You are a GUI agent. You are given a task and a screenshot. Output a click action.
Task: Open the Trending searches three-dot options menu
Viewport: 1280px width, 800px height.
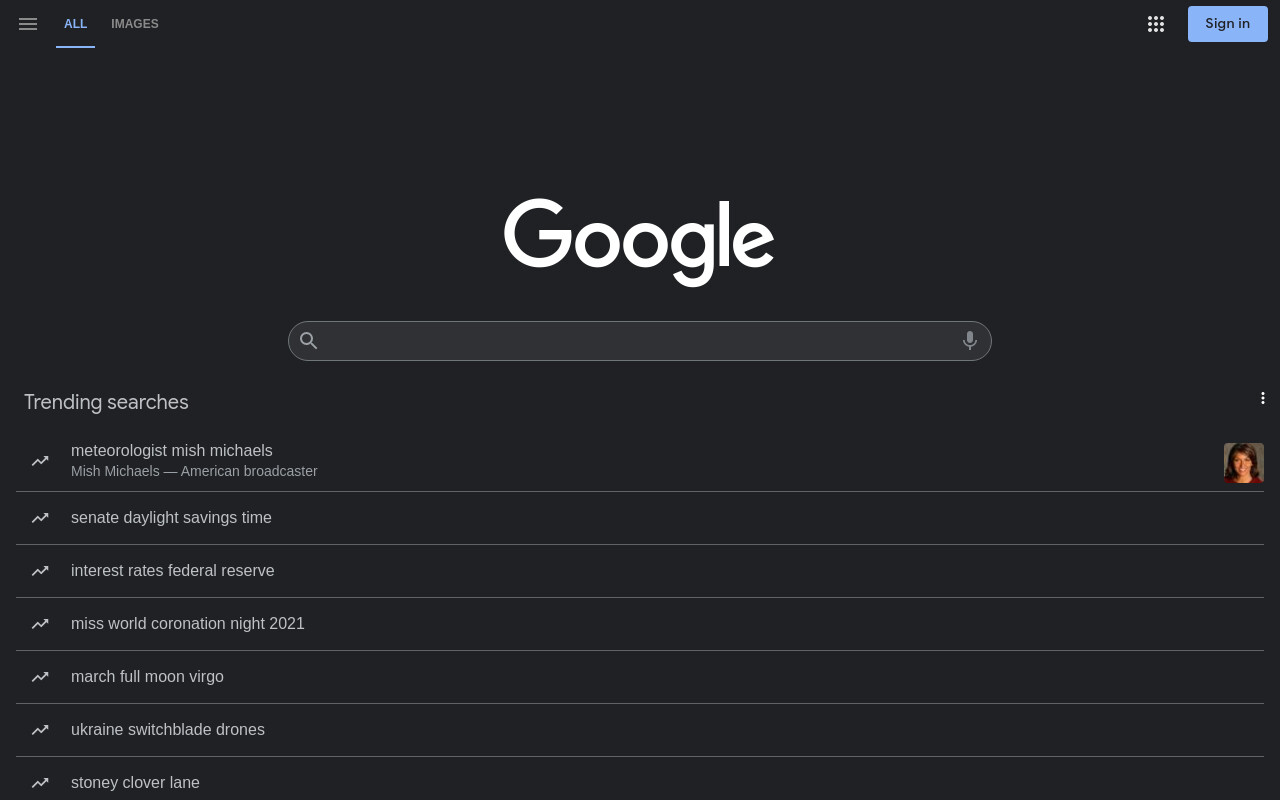[x=1263, y=398]
